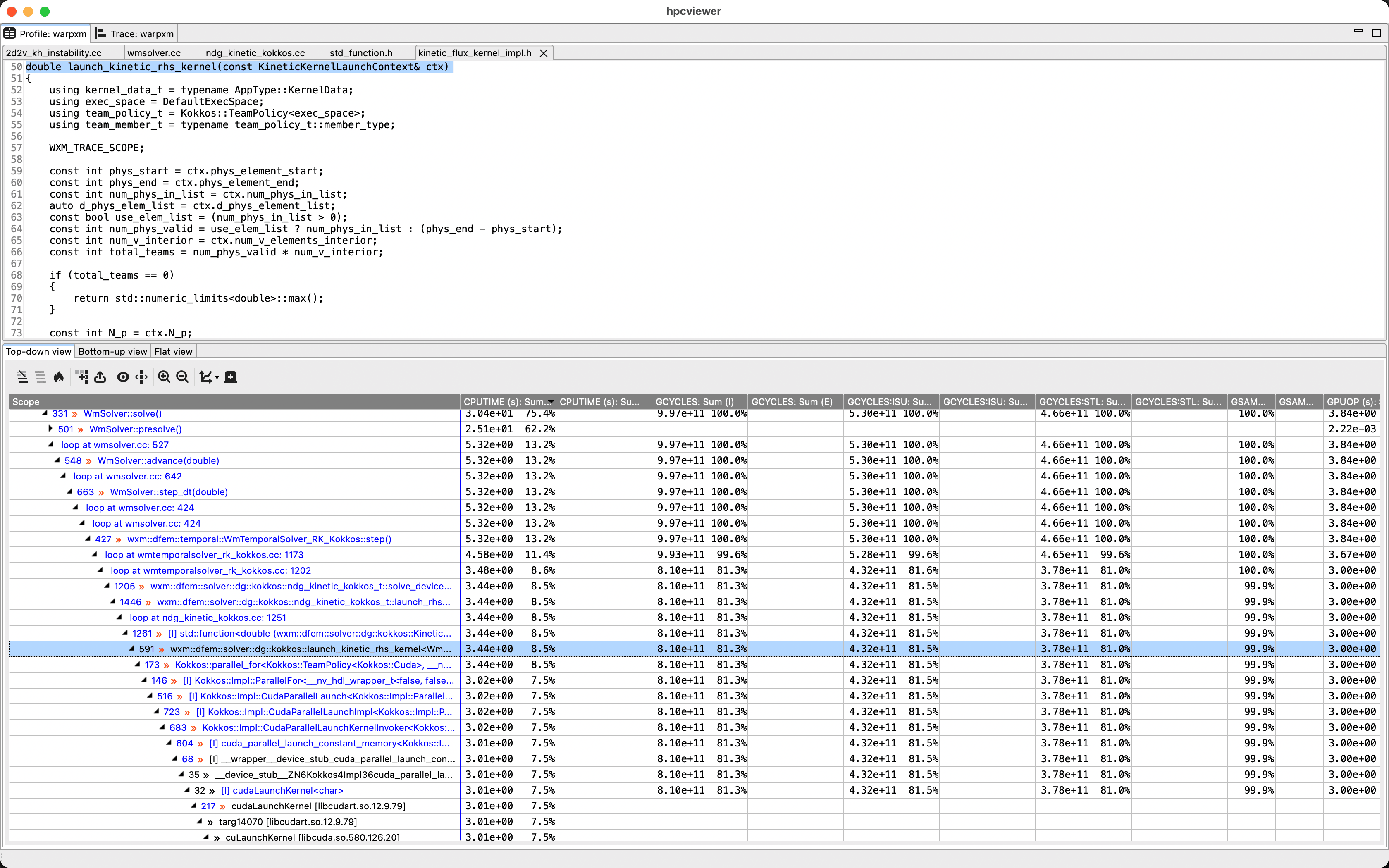The height and width of the screenshot is (868, 1389).
Task: Open the ndg_kinetic_kokkos.cc file tab
Action: coord(255,53)
